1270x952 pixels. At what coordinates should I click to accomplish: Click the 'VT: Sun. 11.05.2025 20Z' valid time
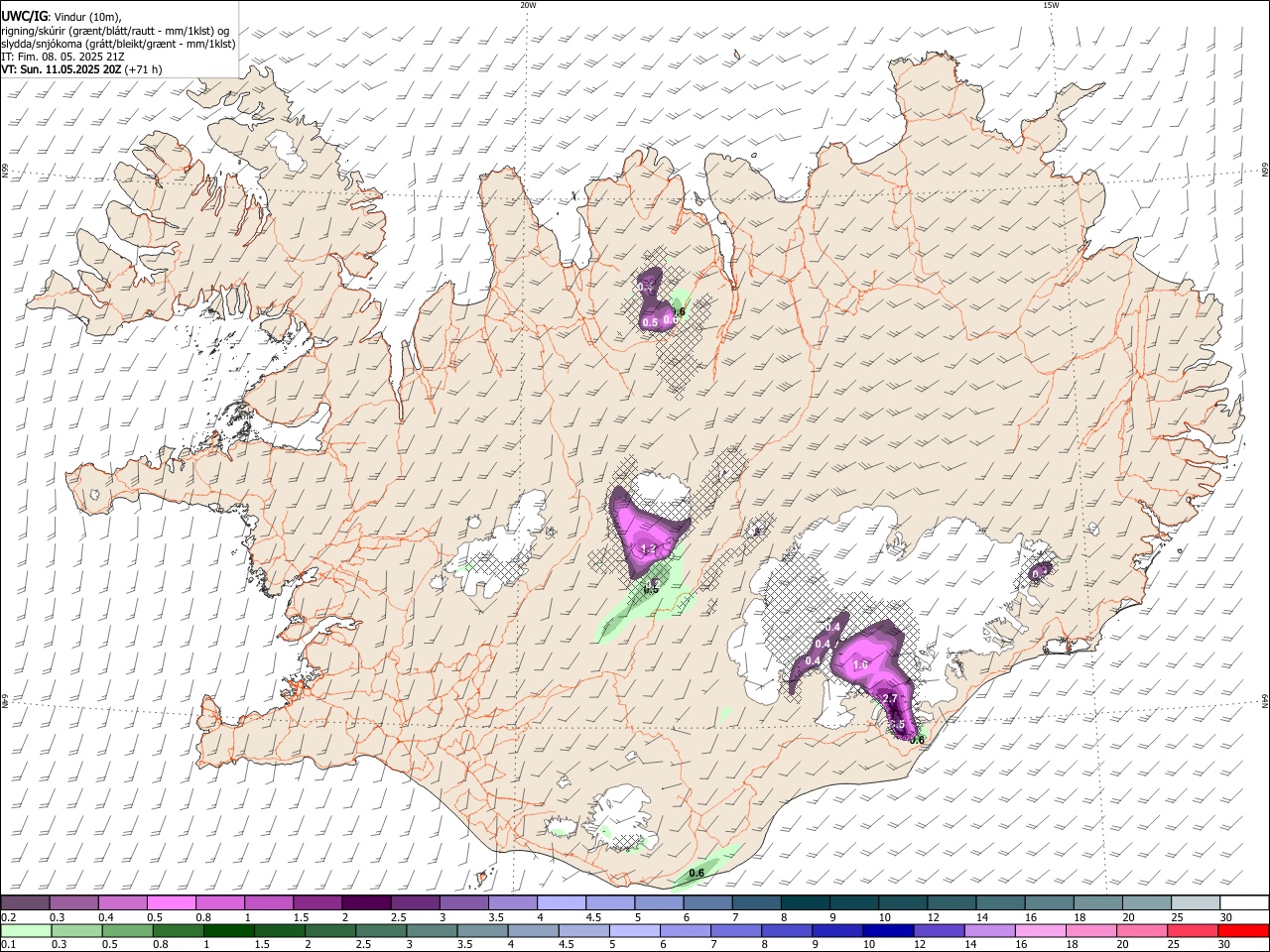click(x=61, y=69)
